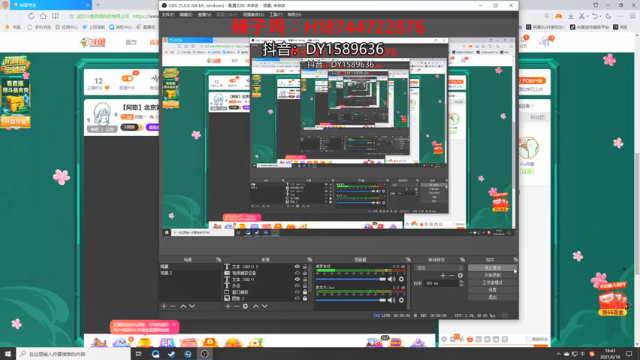
Task: Move scene down in OBS scenes list
Action: 192,306
